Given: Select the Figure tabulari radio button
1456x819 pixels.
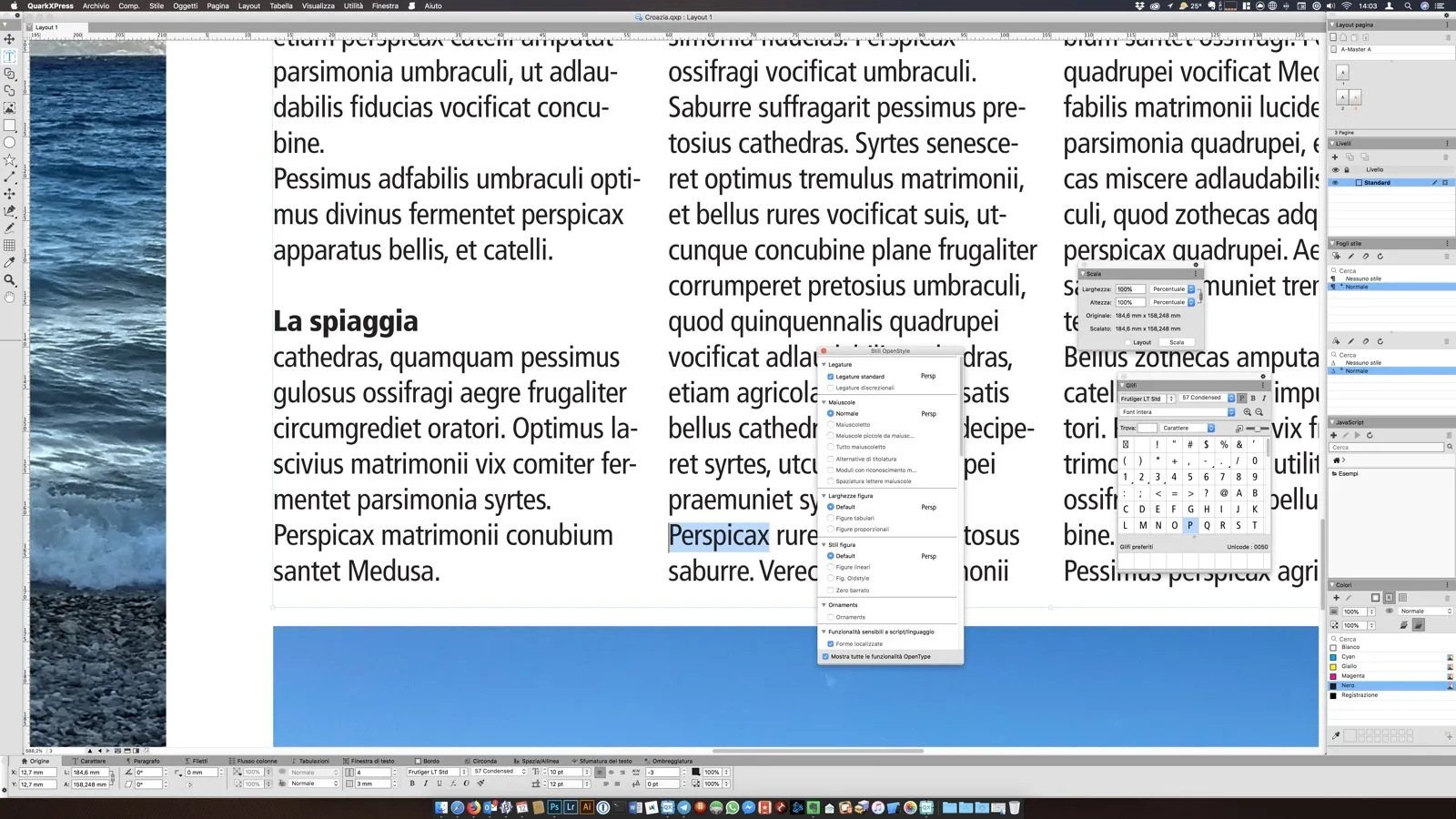Looking at the screenshot, I should pos(830,517).
